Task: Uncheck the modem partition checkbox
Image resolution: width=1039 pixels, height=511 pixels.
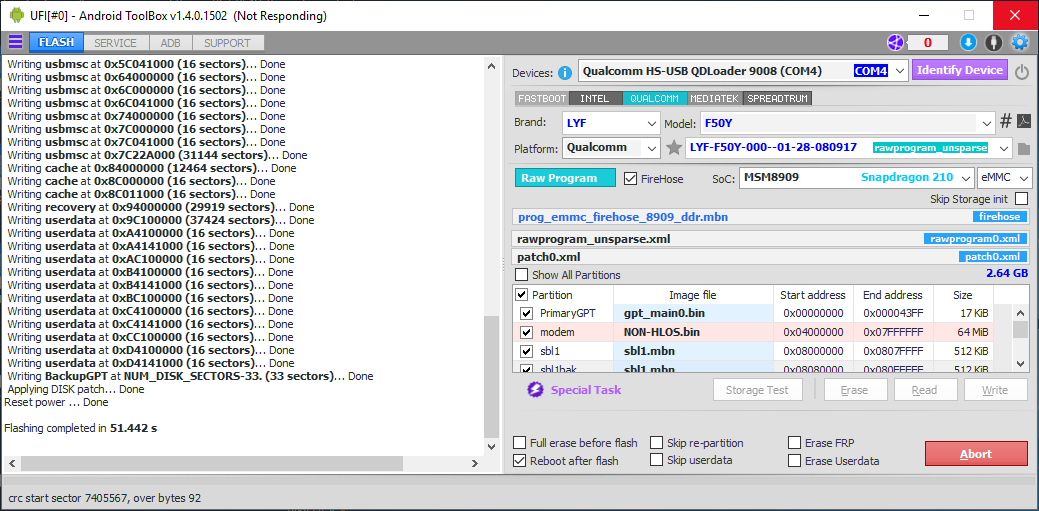Action: pos(527,332)
